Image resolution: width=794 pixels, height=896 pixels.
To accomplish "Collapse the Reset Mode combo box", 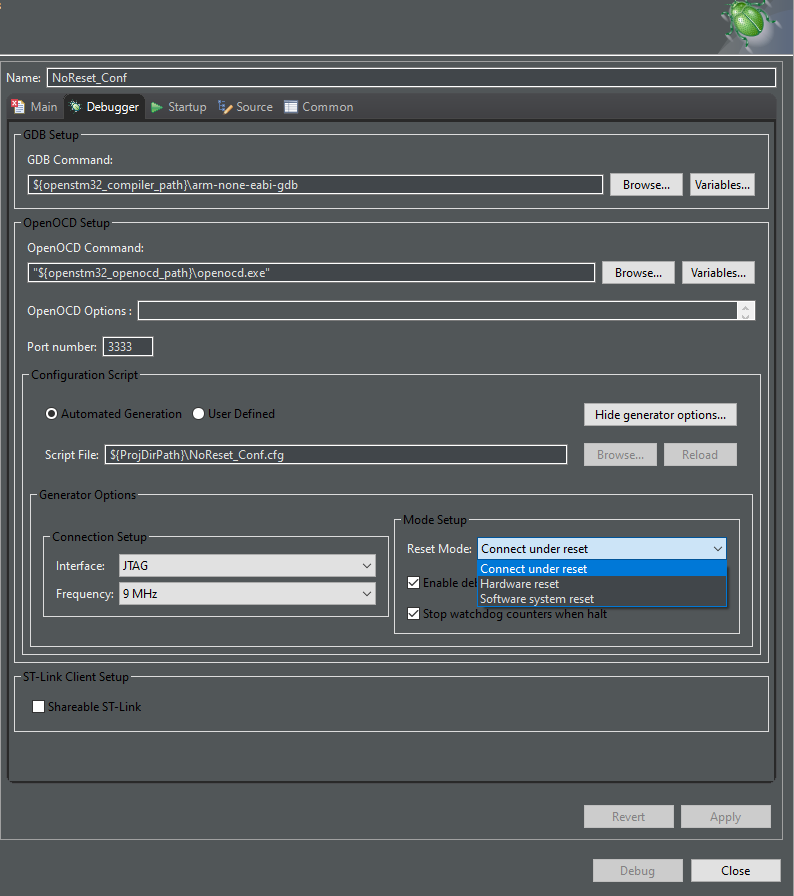I will point(601,549).
